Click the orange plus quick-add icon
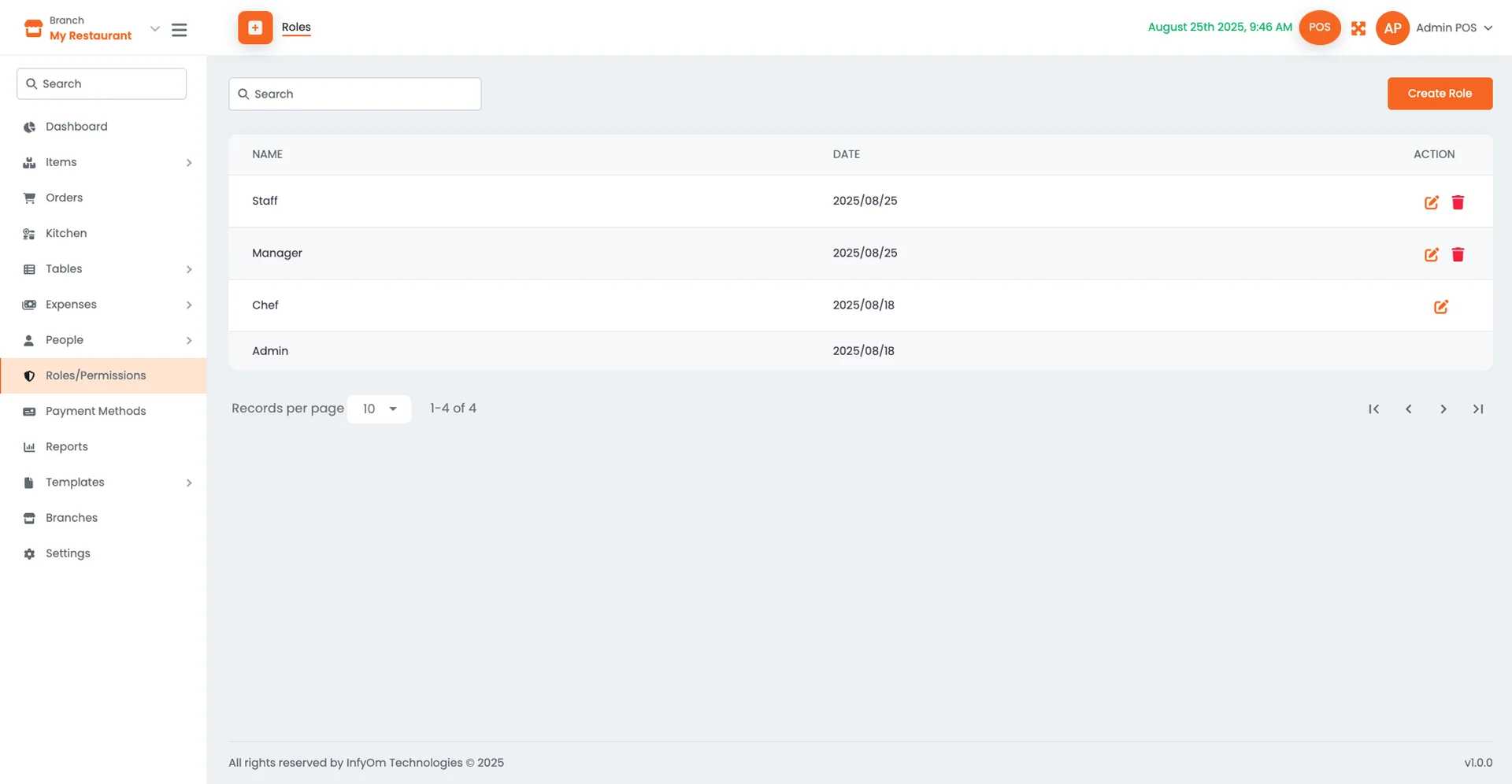The width and height of the screenshot is (1512, 784). pyautogui.click(x=255, y=28)
